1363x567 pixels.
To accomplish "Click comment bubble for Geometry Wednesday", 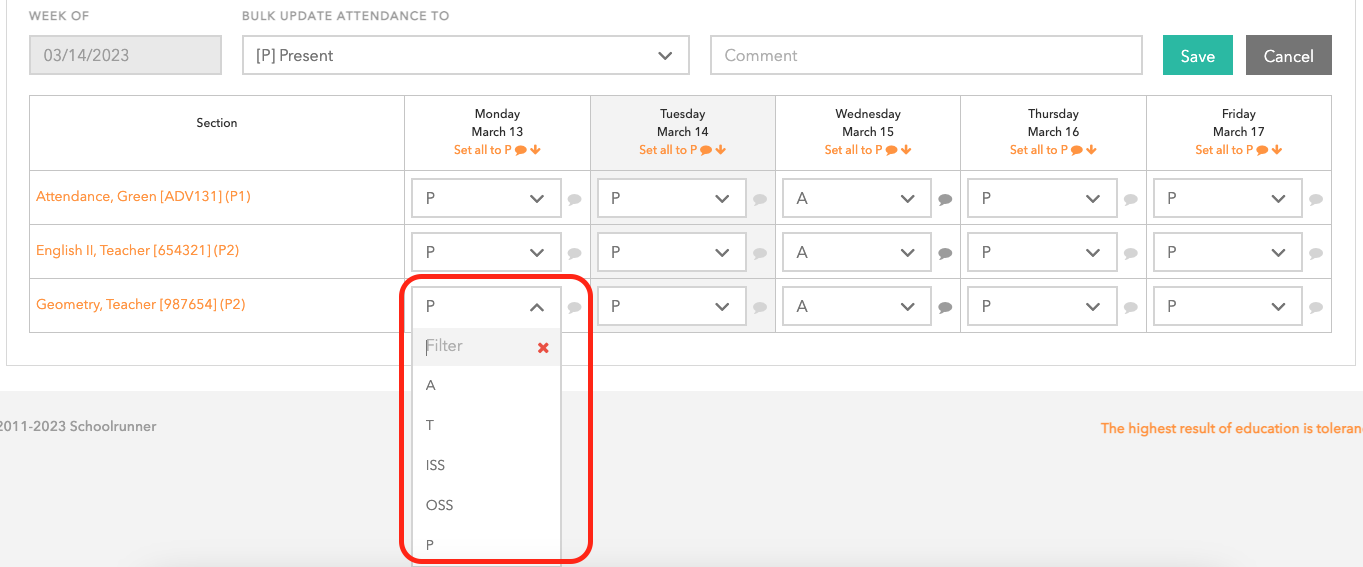I will click(x=945, y=307).
